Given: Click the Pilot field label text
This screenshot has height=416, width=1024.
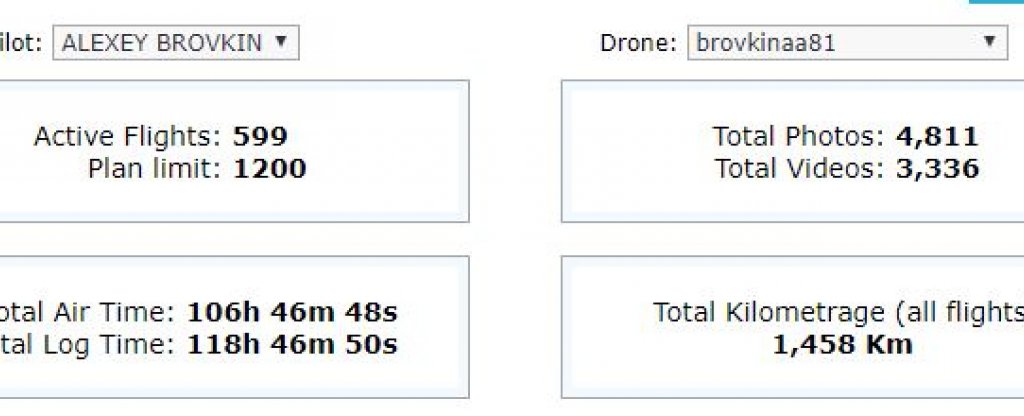Looking at the screenshot, I should point(21,43).
